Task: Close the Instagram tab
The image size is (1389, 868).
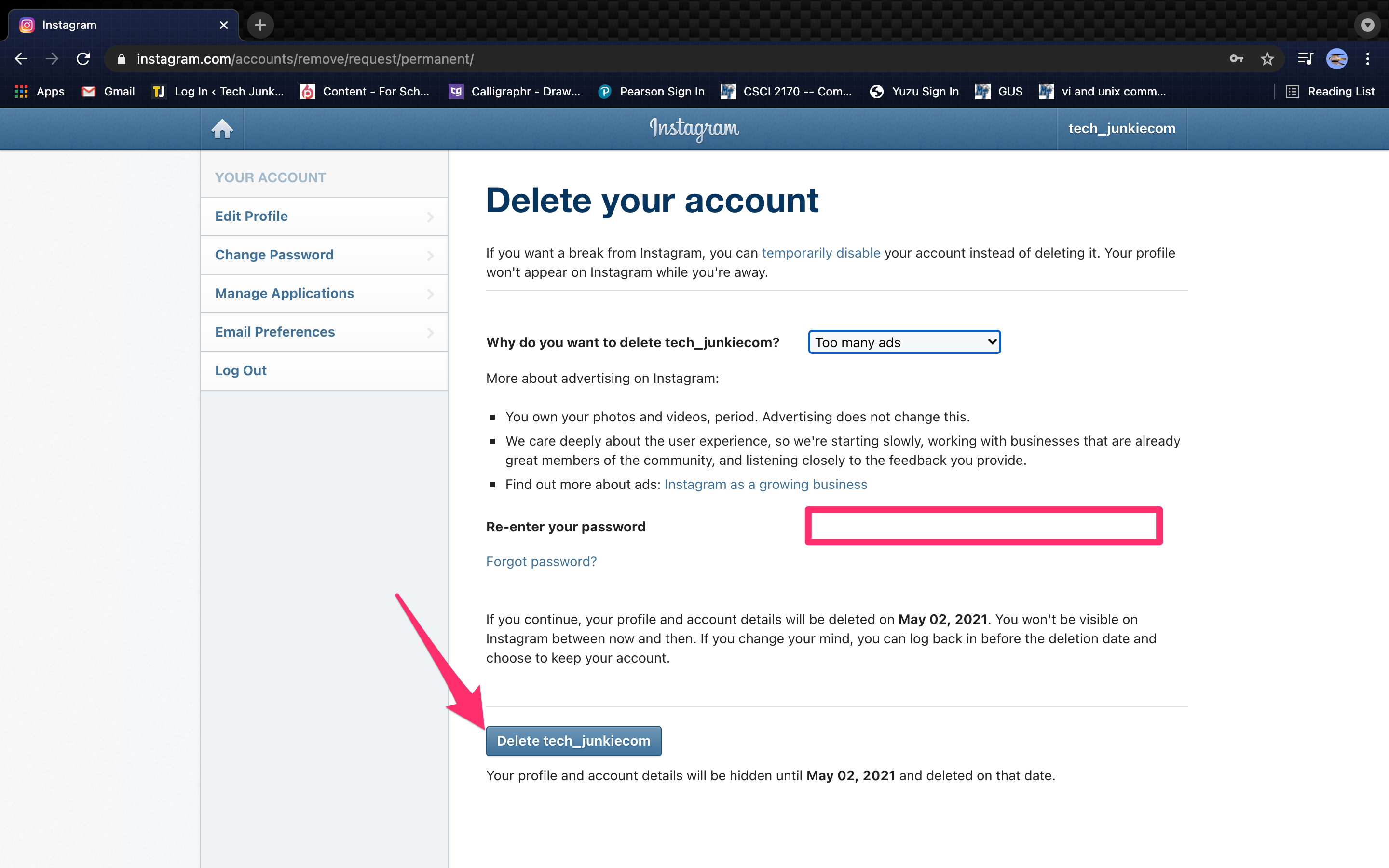Action: click(x=224, y=25)
